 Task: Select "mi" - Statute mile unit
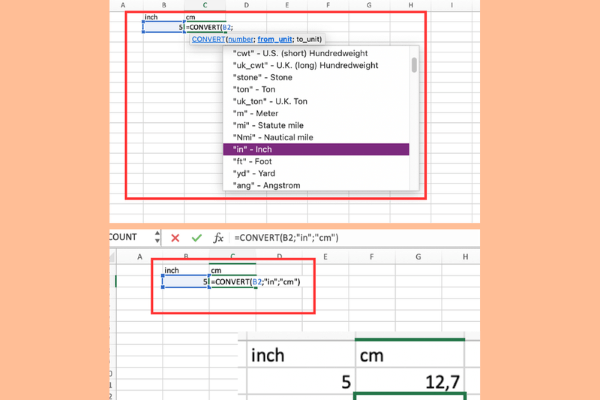point(316,126)
